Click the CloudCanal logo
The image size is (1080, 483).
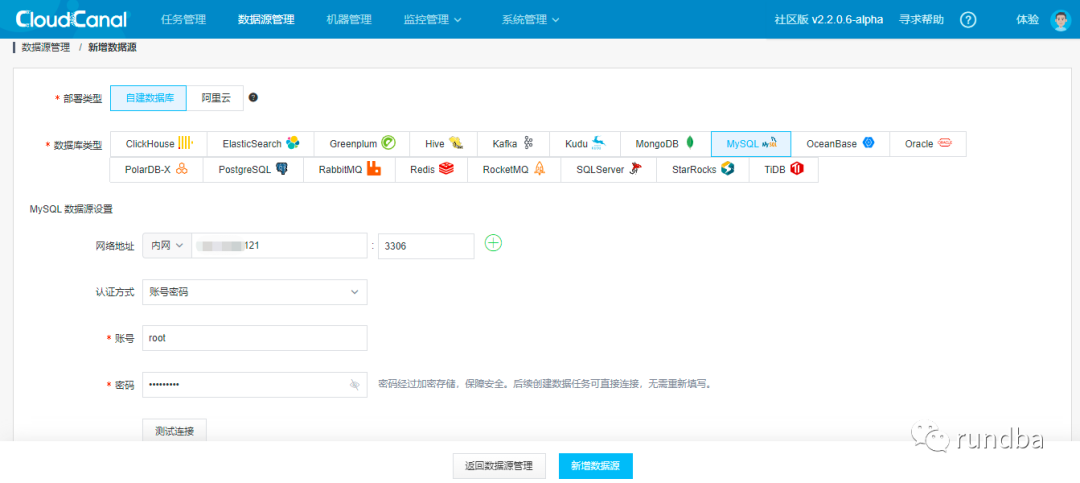tap(71, 19)
